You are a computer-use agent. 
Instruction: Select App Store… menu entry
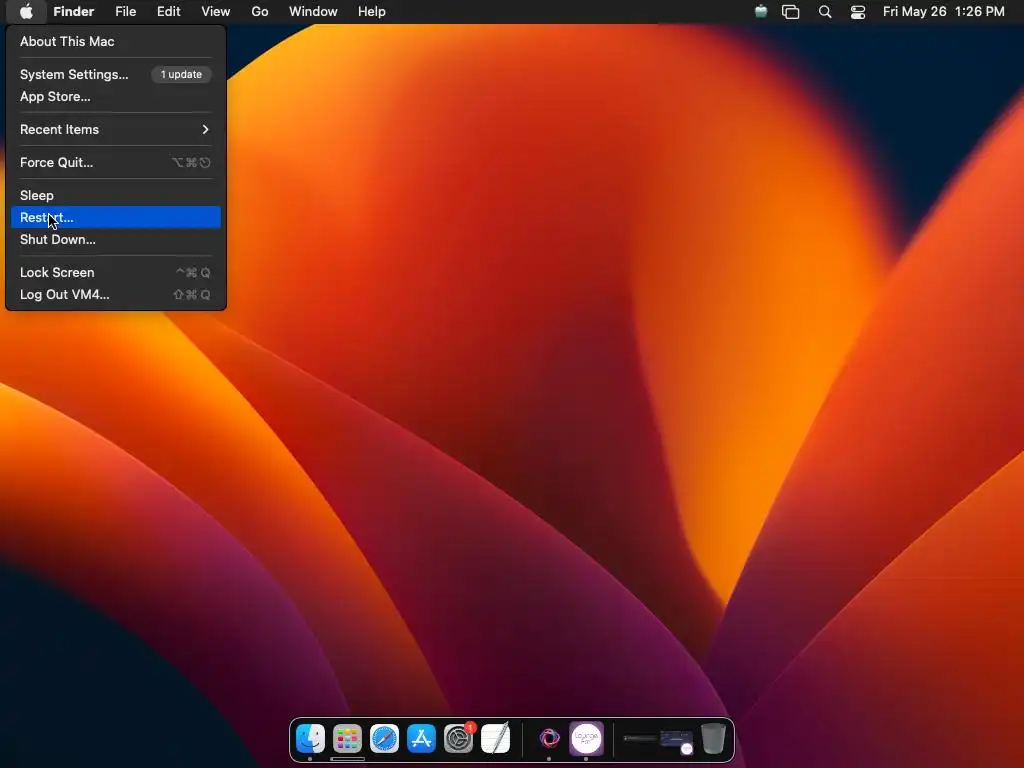116,97
